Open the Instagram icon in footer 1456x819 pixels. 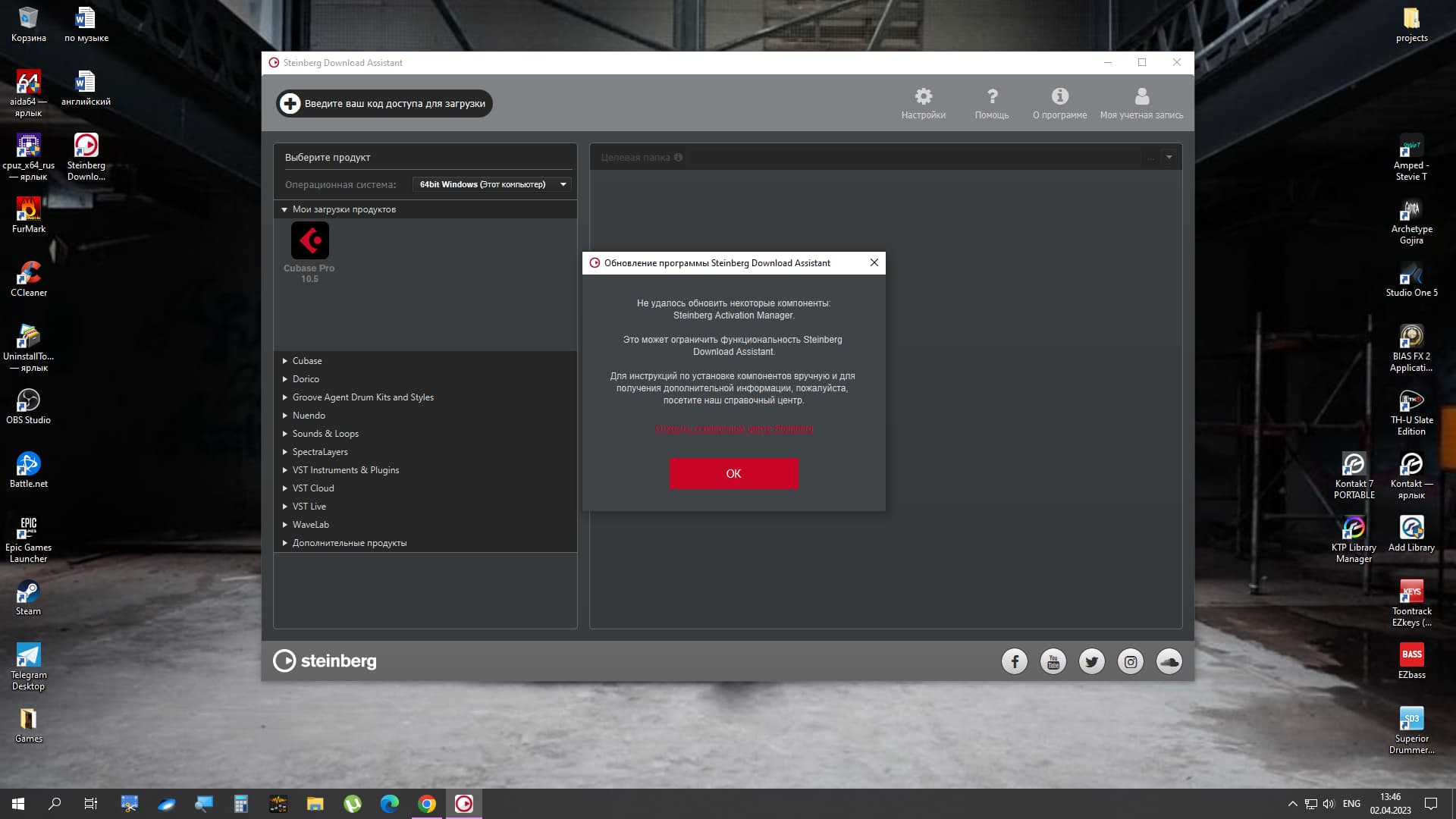click(1131, 661)
